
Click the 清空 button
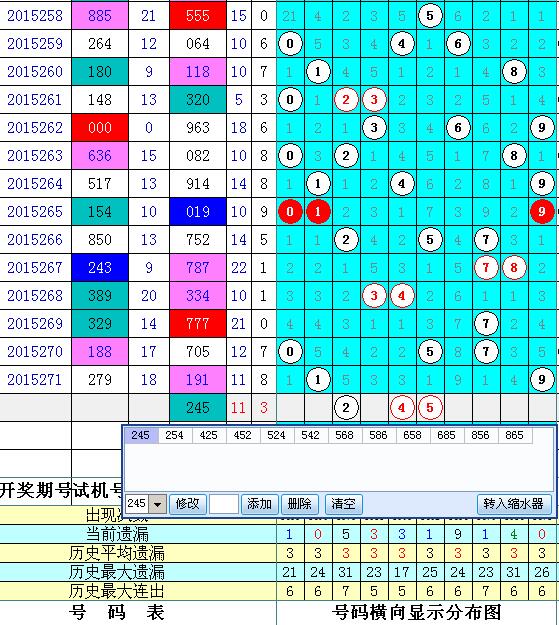[x=343, y=504]
